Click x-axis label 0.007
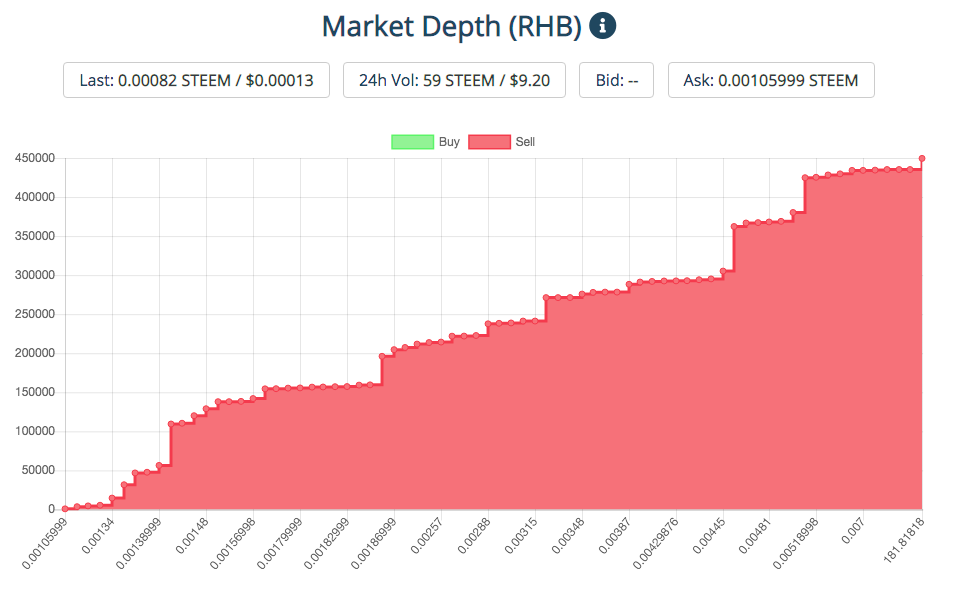The height and width of the screenshot is (596, 956). (x=853, y=530)
